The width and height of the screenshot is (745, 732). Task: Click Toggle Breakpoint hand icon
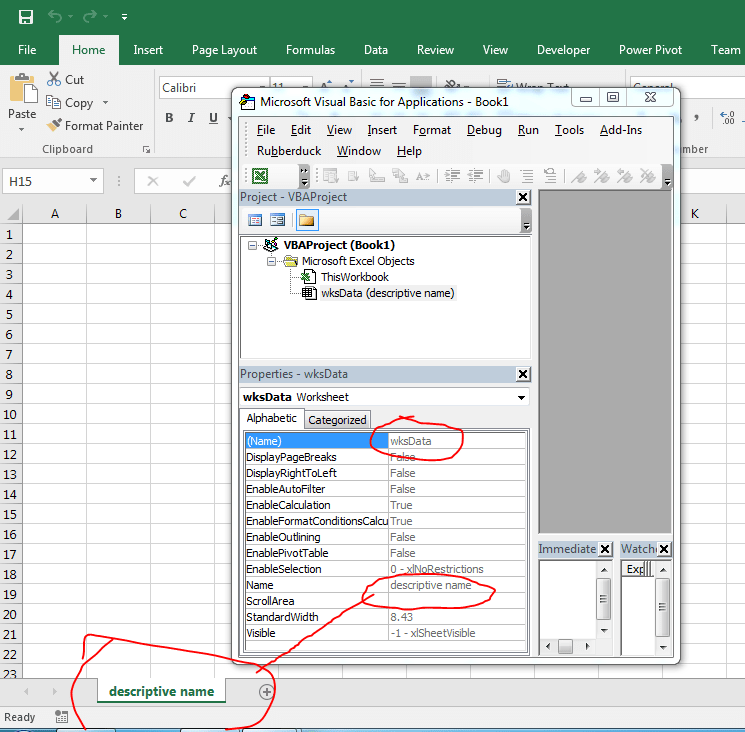point(504,176)
